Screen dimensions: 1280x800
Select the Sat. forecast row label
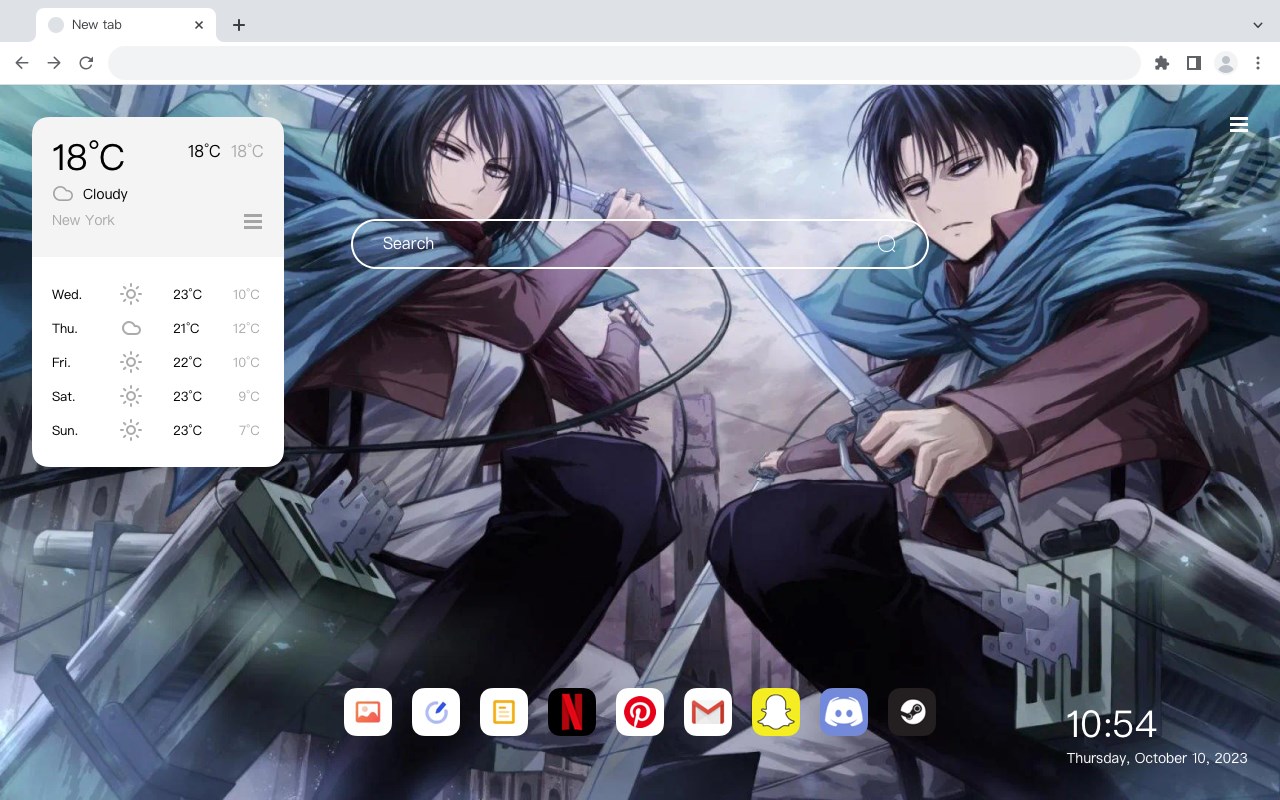pyautogui.click(x=64, y=396)
